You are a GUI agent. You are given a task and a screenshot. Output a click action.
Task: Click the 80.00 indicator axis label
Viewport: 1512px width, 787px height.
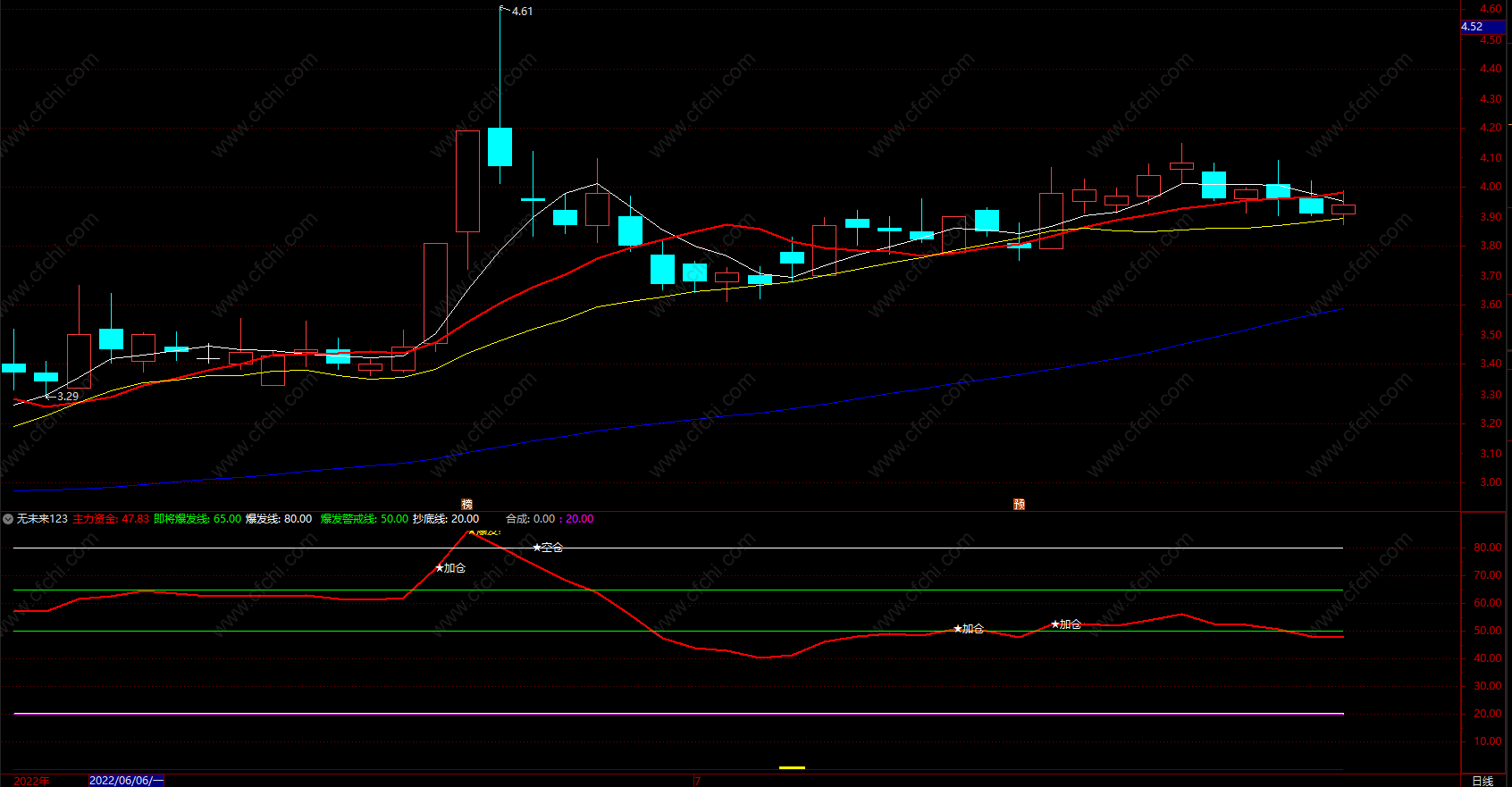coord(1488,548)
